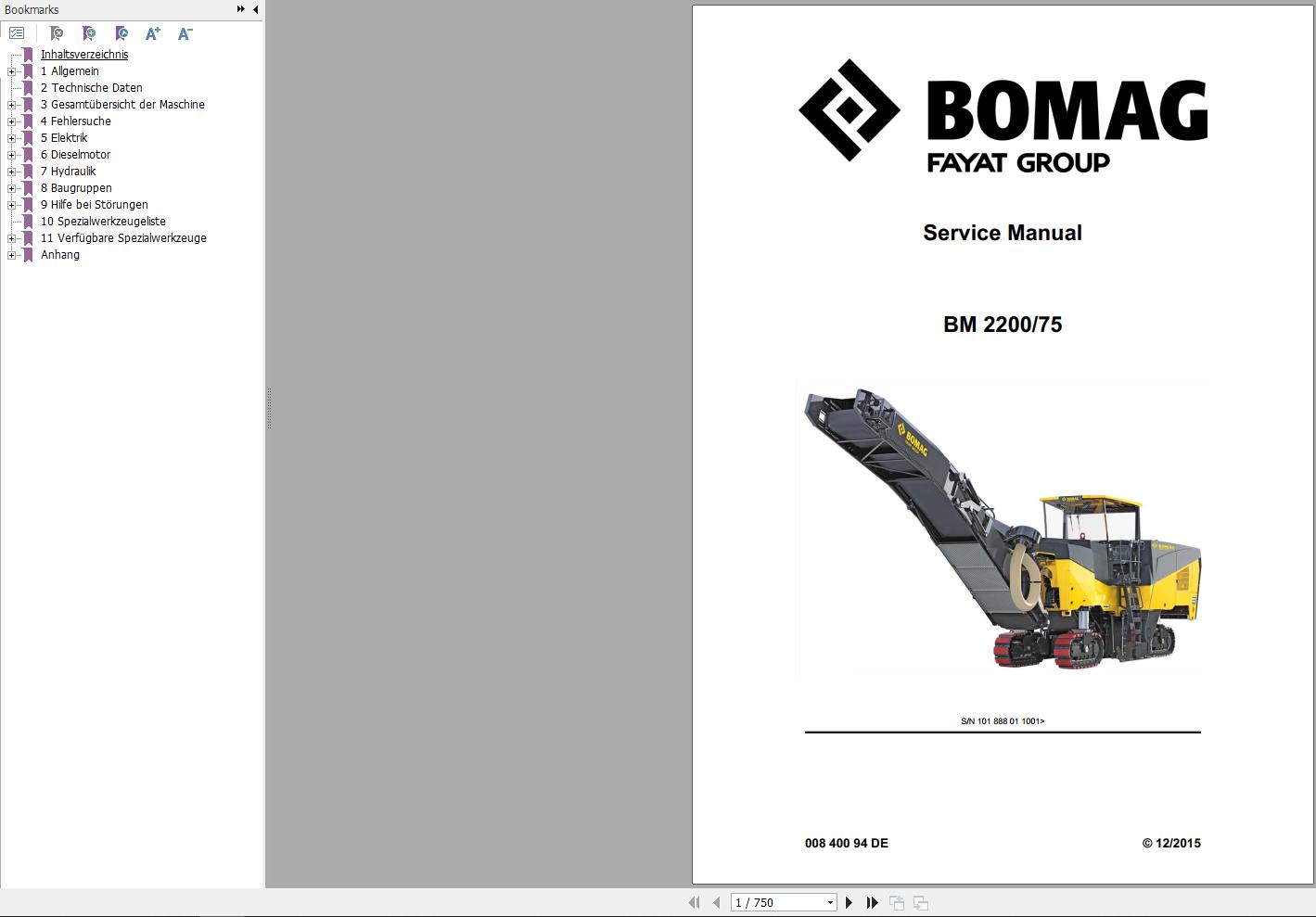Expand '3 Gesamtübersicht der Maschine' bookmark
The width and height of the screenshot is (1316, 917).
[11, 105]
